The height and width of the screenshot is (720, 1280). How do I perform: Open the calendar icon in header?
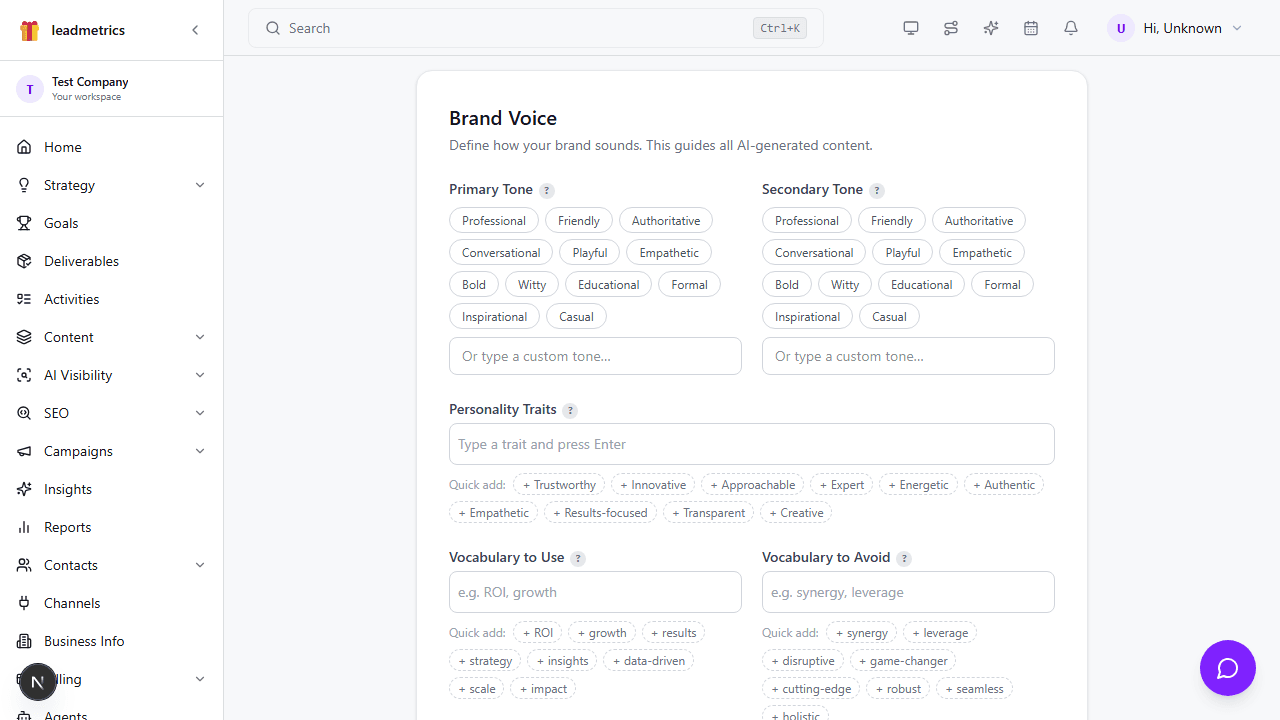tap(1031, 28)
